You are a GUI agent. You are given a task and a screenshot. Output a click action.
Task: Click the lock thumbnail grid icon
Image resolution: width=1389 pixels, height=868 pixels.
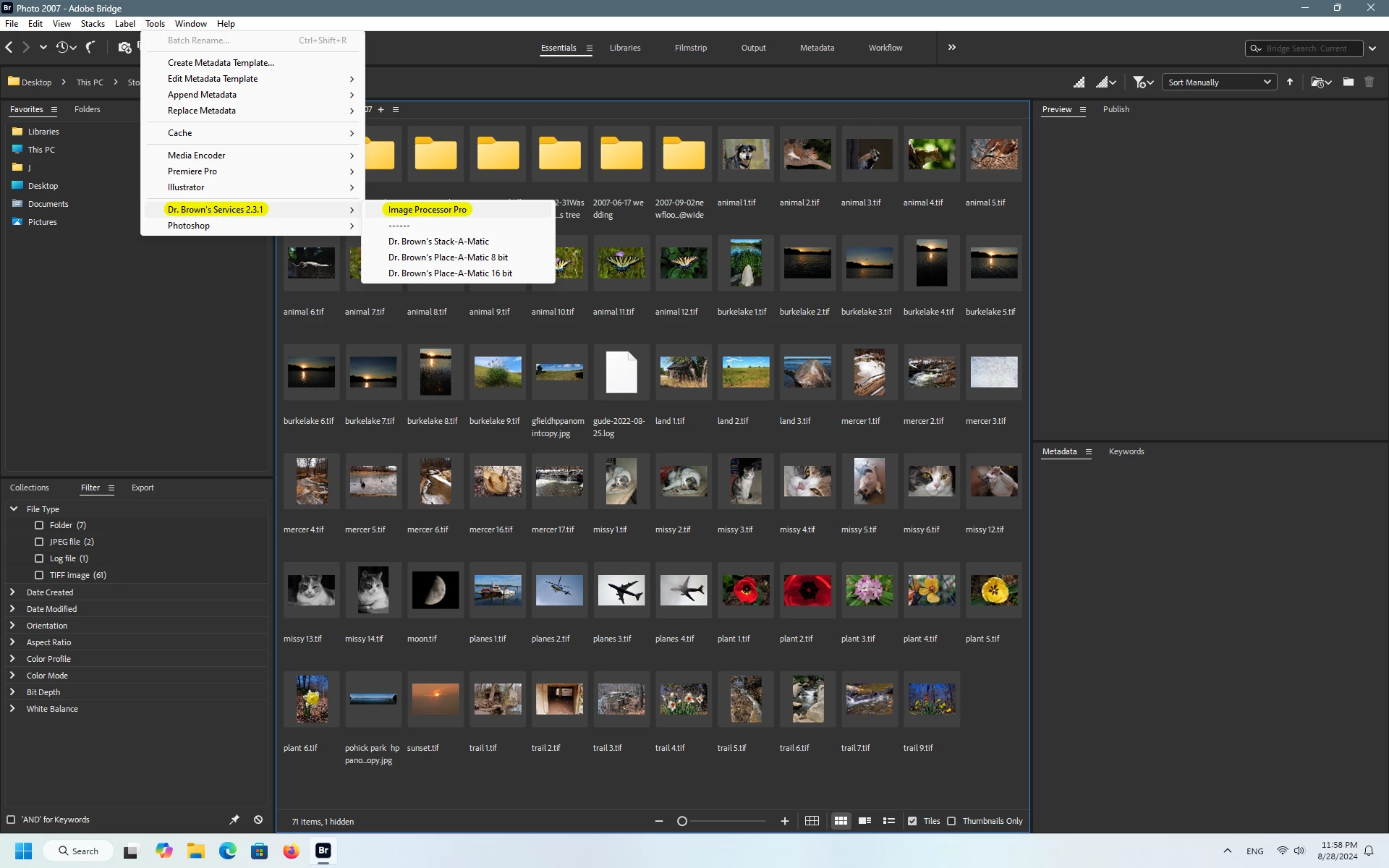812,821
